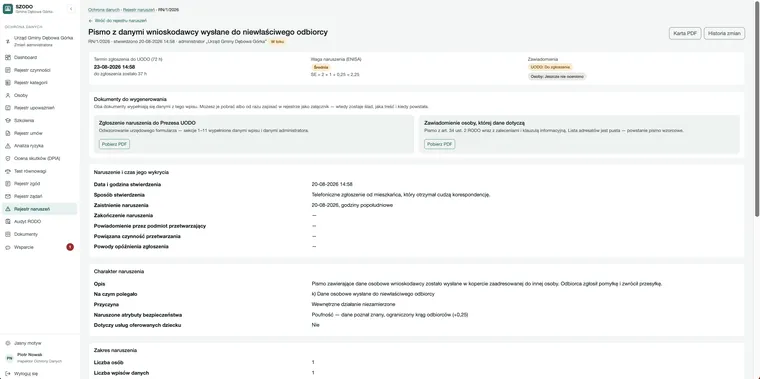Download PDF for Zgłoszenie naruszenia do Prezesa UODO
The height and width of the screenshot is (379, 760).
[114, 144]
